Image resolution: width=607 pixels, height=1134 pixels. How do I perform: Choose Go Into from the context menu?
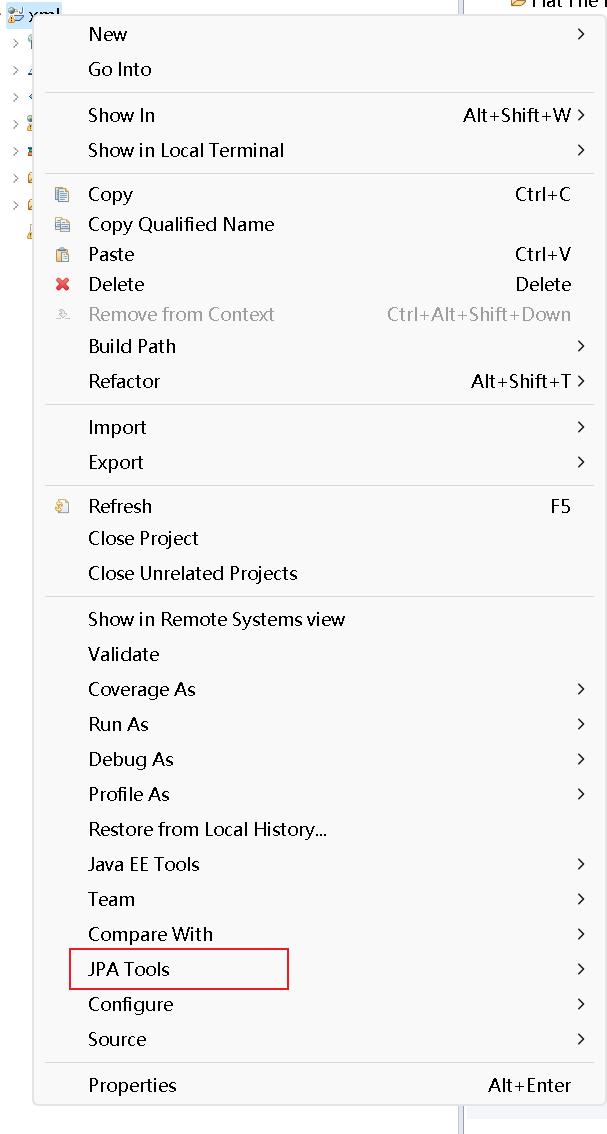(x=120, y=70)
